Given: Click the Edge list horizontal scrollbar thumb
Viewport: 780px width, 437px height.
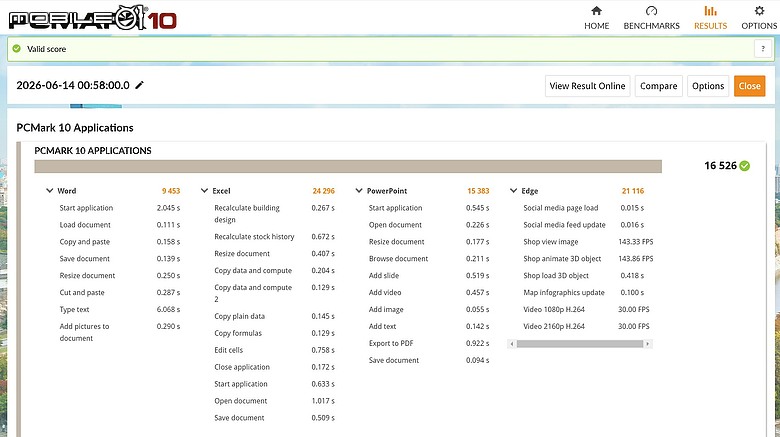Looking at the screenshot, I should point(580,344).
